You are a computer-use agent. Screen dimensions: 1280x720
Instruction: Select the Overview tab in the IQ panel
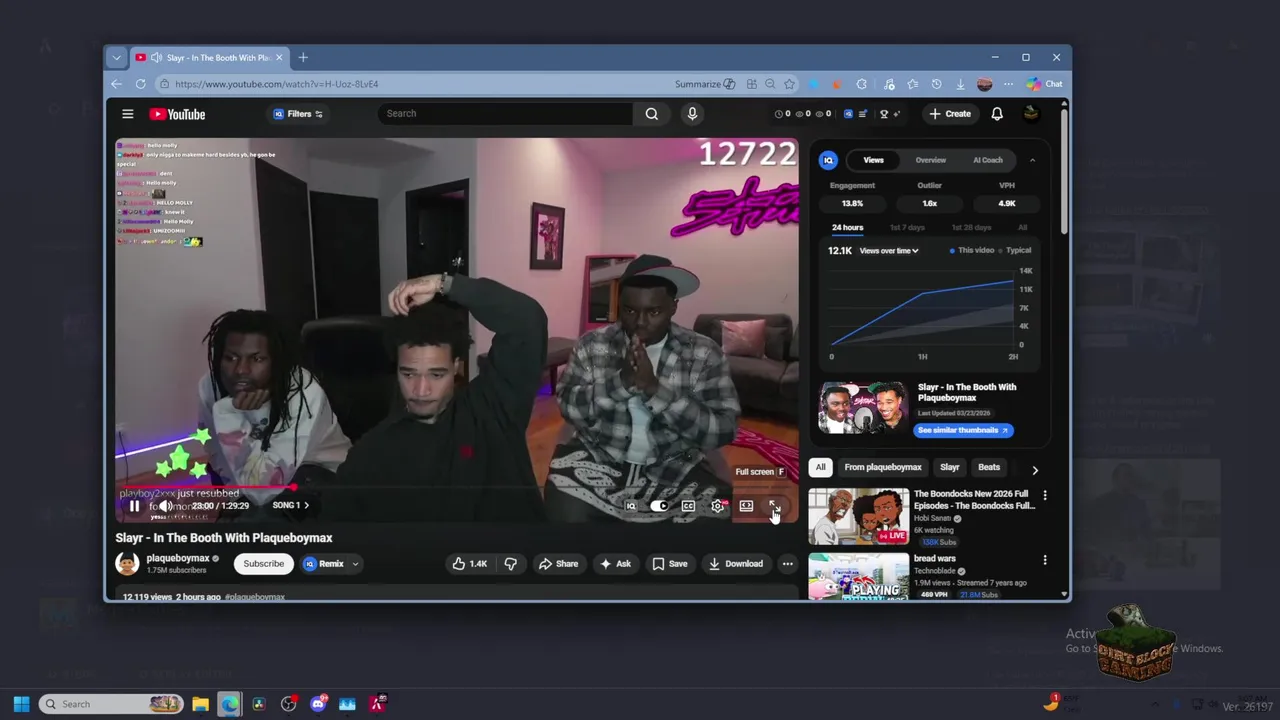coord(930,160)
